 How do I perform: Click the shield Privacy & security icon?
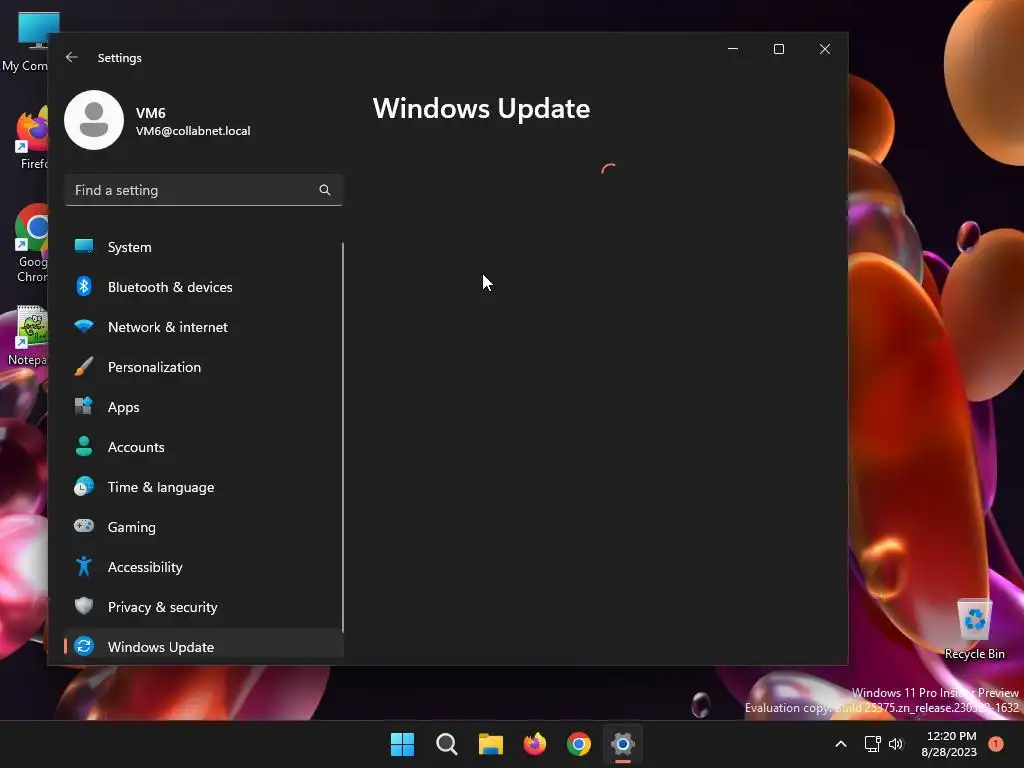coord(84,606)
